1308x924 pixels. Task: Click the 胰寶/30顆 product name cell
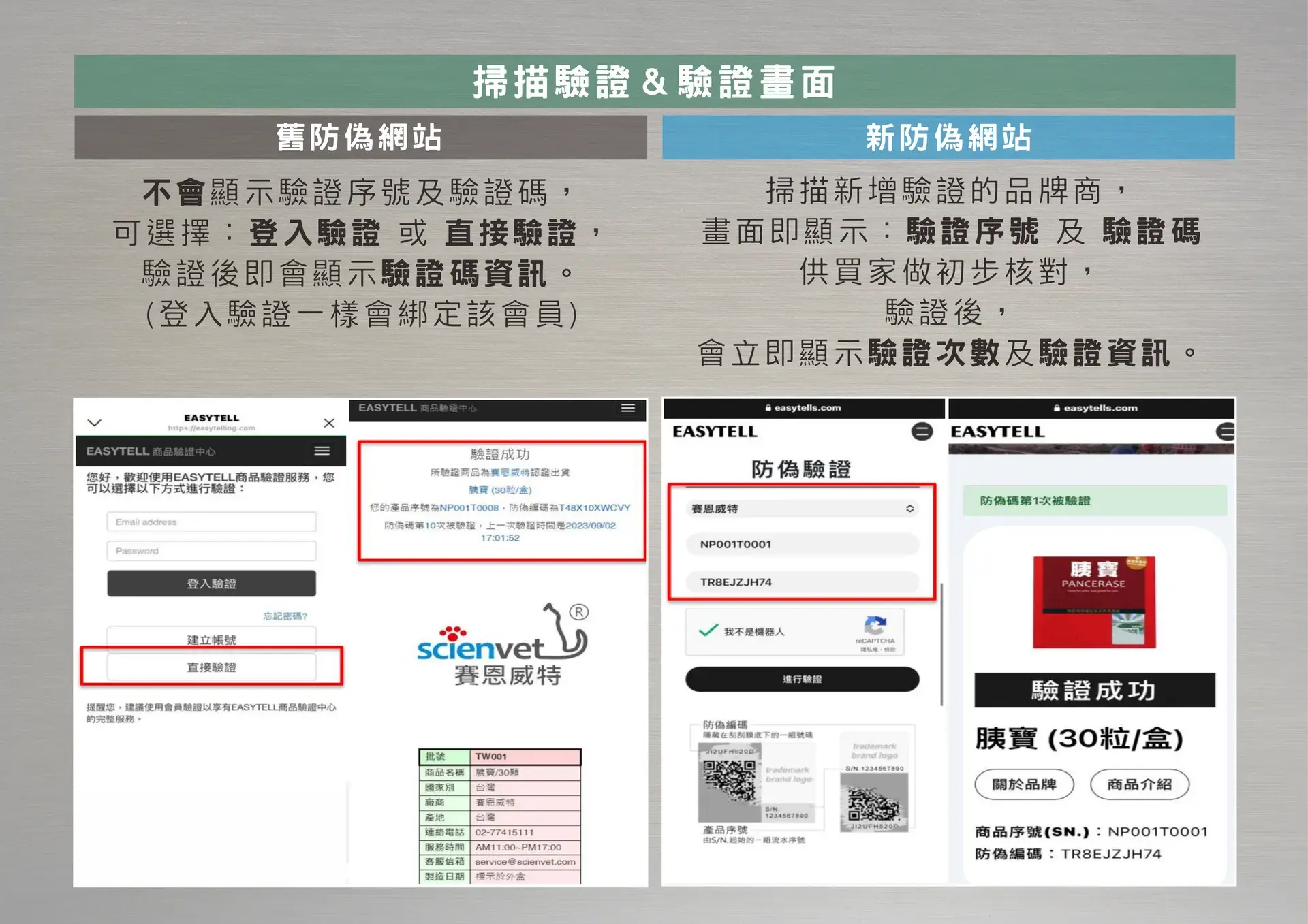(x=525, y=772)
